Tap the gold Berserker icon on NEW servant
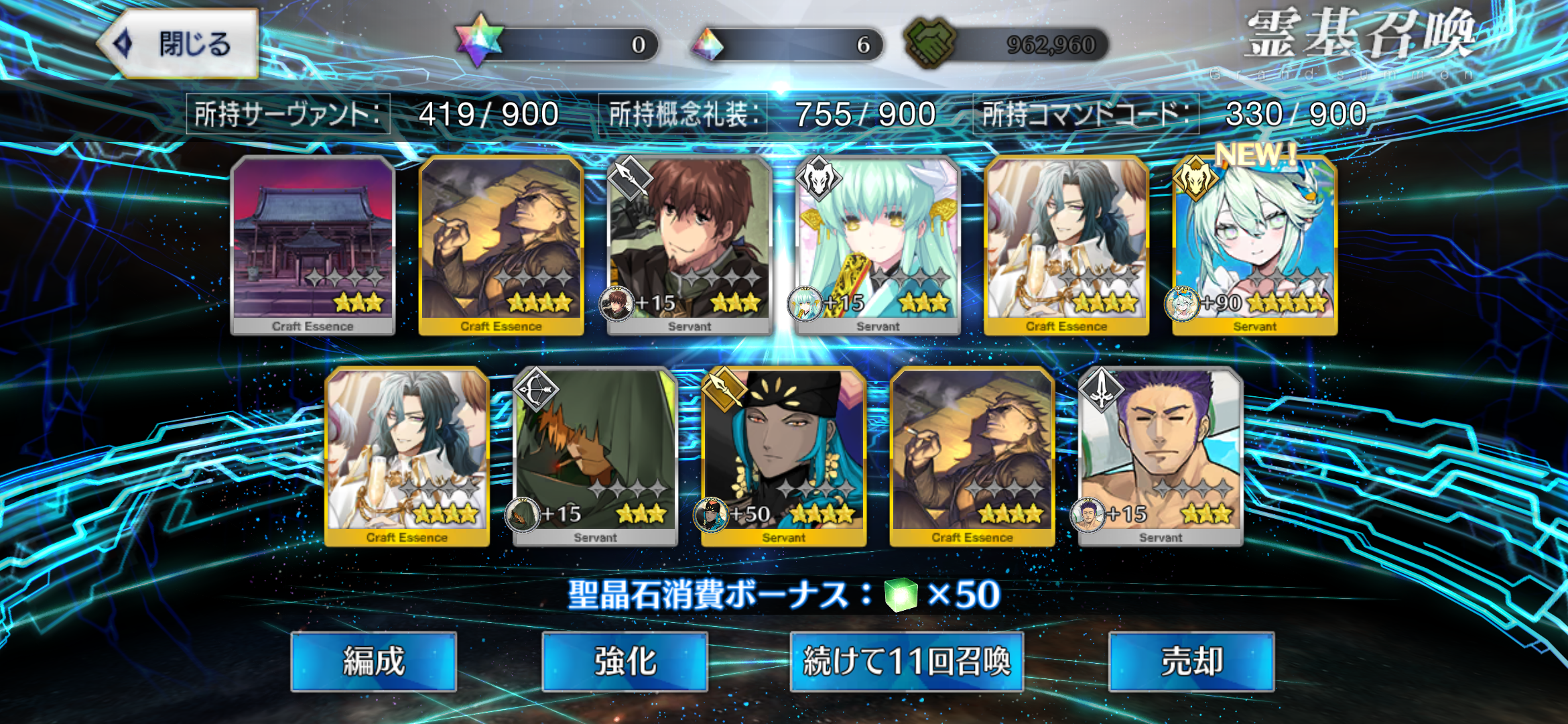 pyautogui.click(x=1195, y=178)
